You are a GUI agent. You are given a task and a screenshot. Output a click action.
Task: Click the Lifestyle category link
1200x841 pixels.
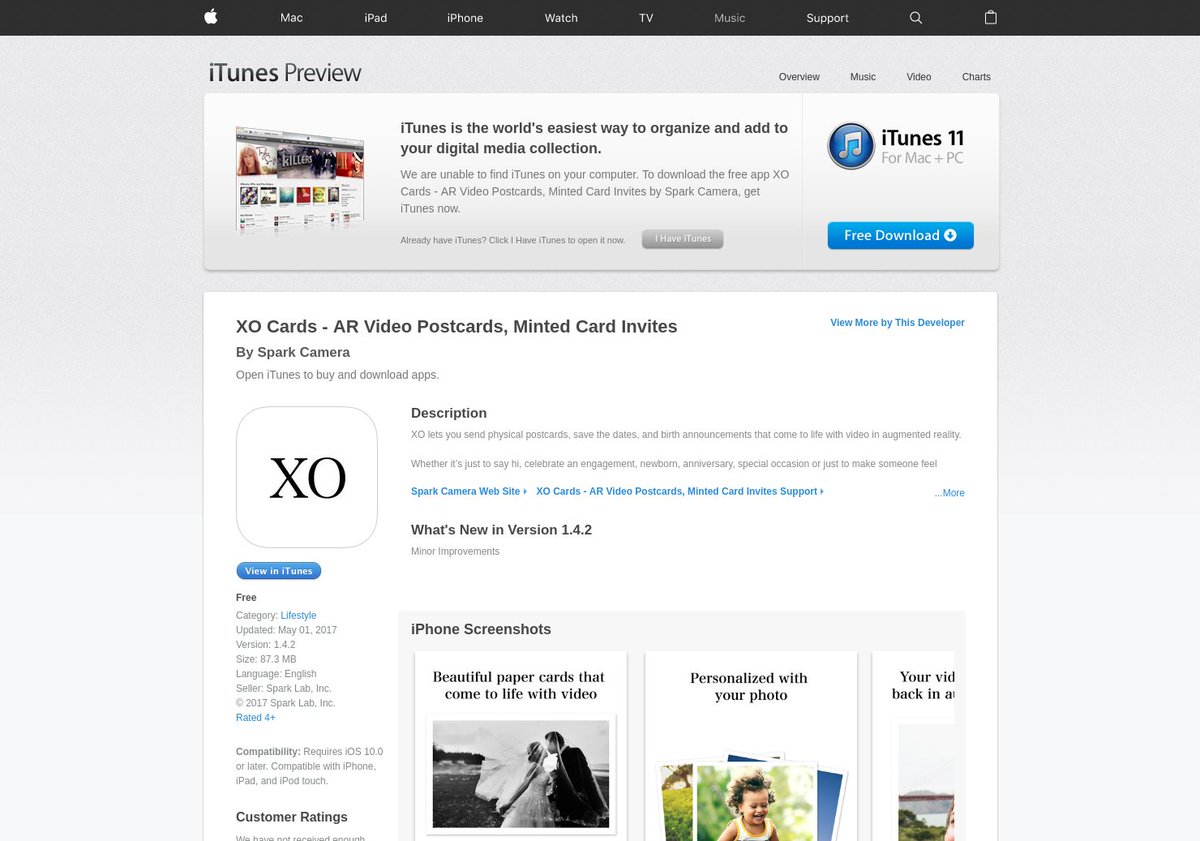tap(298, 616)
